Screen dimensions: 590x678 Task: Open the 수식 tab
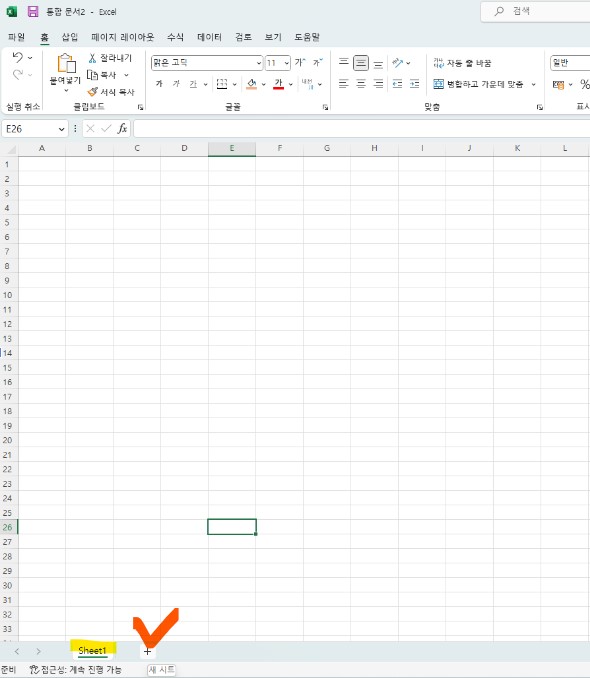(x=175, y=37)
